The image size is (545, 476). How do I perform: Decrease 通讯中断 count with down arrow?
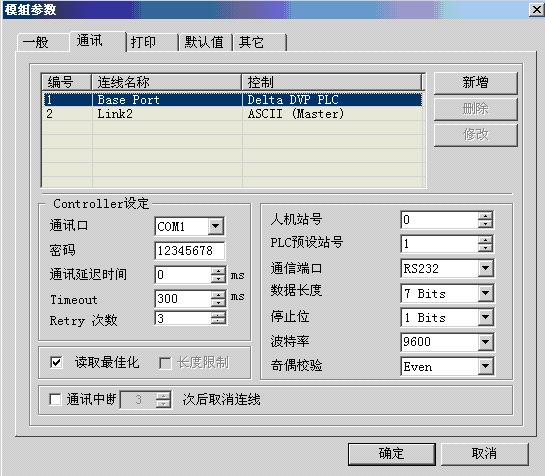(163, 404)
